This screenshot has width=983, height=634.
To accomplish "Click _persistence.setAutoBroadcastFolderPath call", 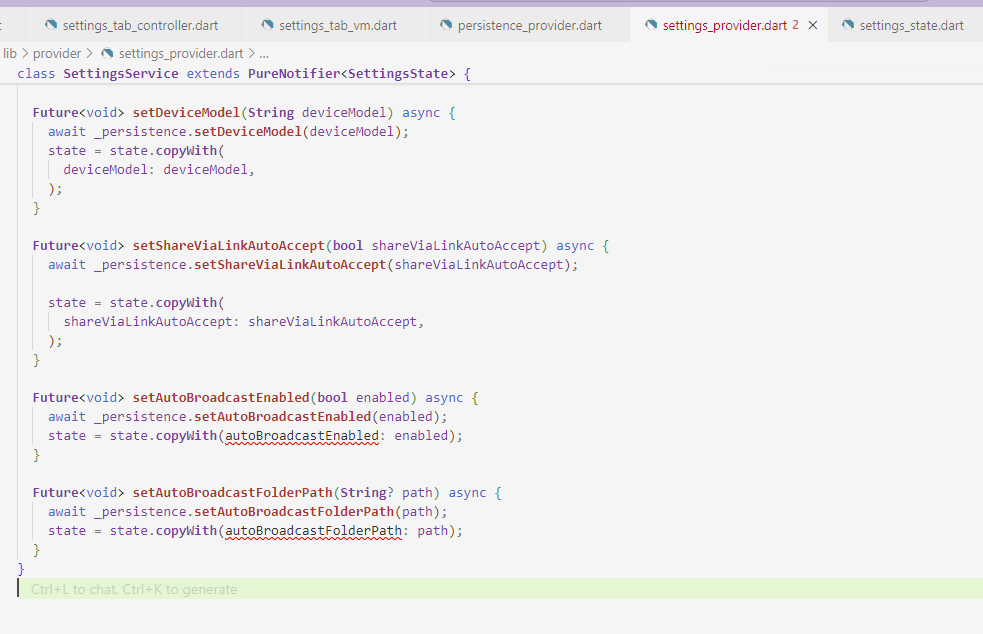I will pyautogui.click(x=244, y=512).
